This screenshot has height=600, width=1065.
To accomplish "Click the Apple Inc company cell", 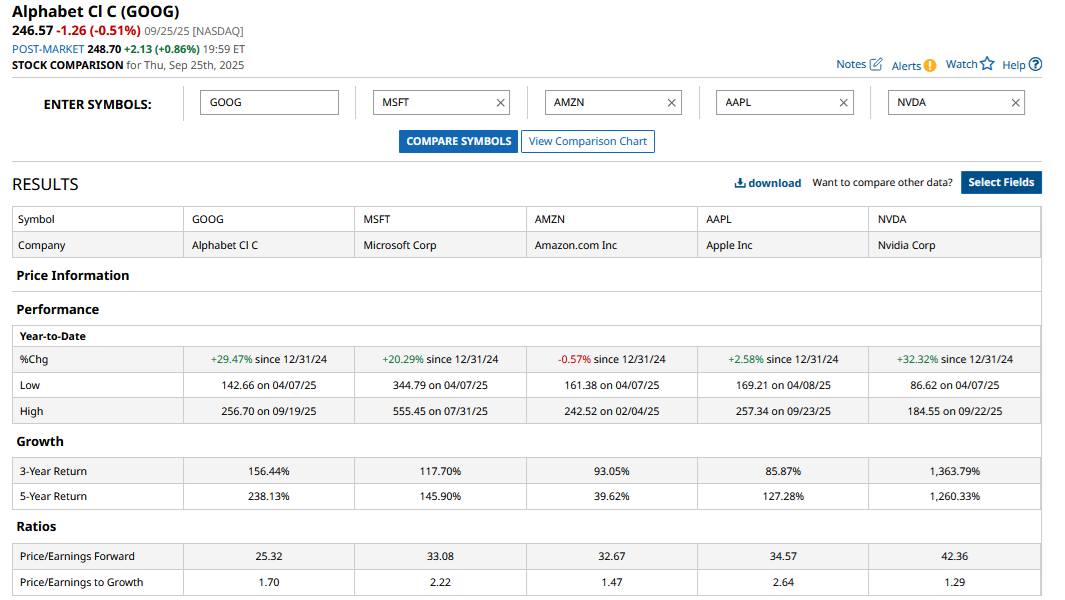I will tap(783, 245).
